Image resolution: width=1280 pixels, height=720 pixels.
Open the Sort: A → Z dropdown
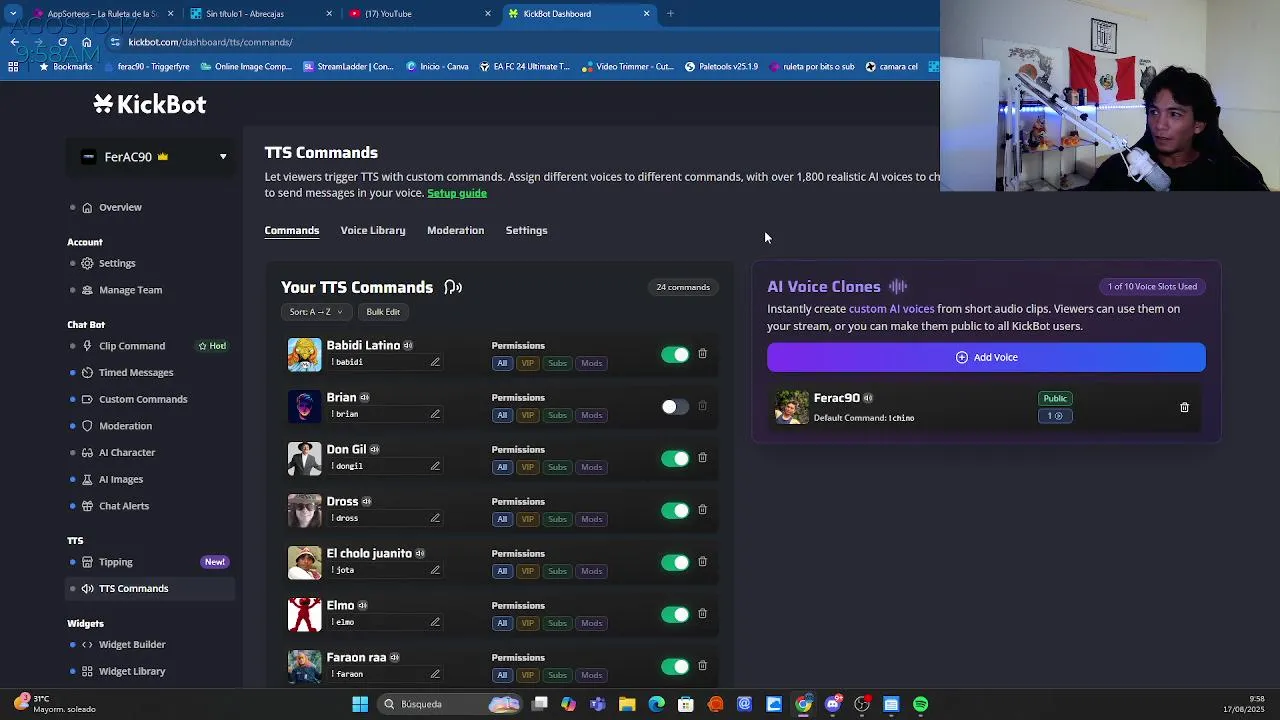315,312
